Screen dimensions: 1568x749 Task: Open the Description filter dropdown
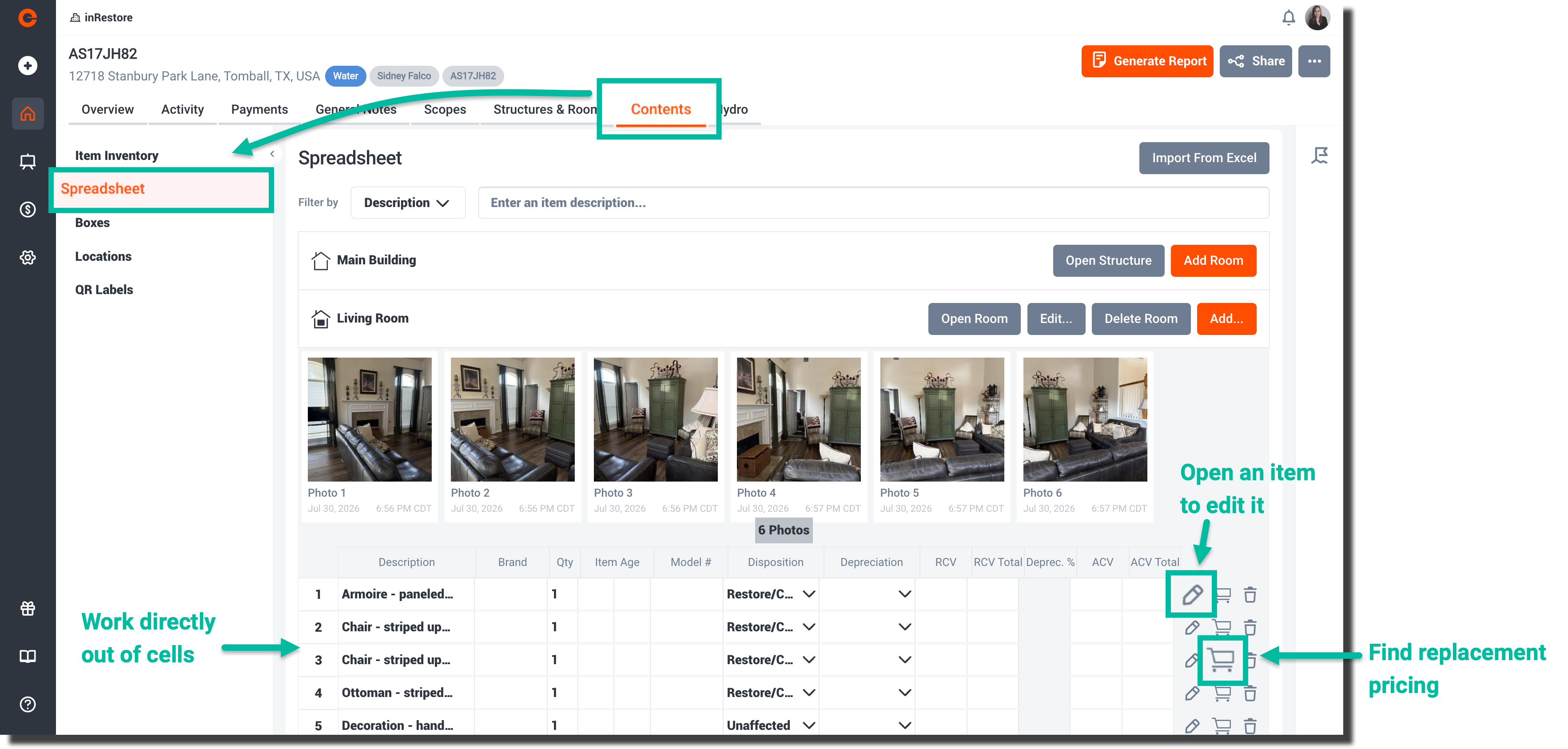click(x=407, y=203)
